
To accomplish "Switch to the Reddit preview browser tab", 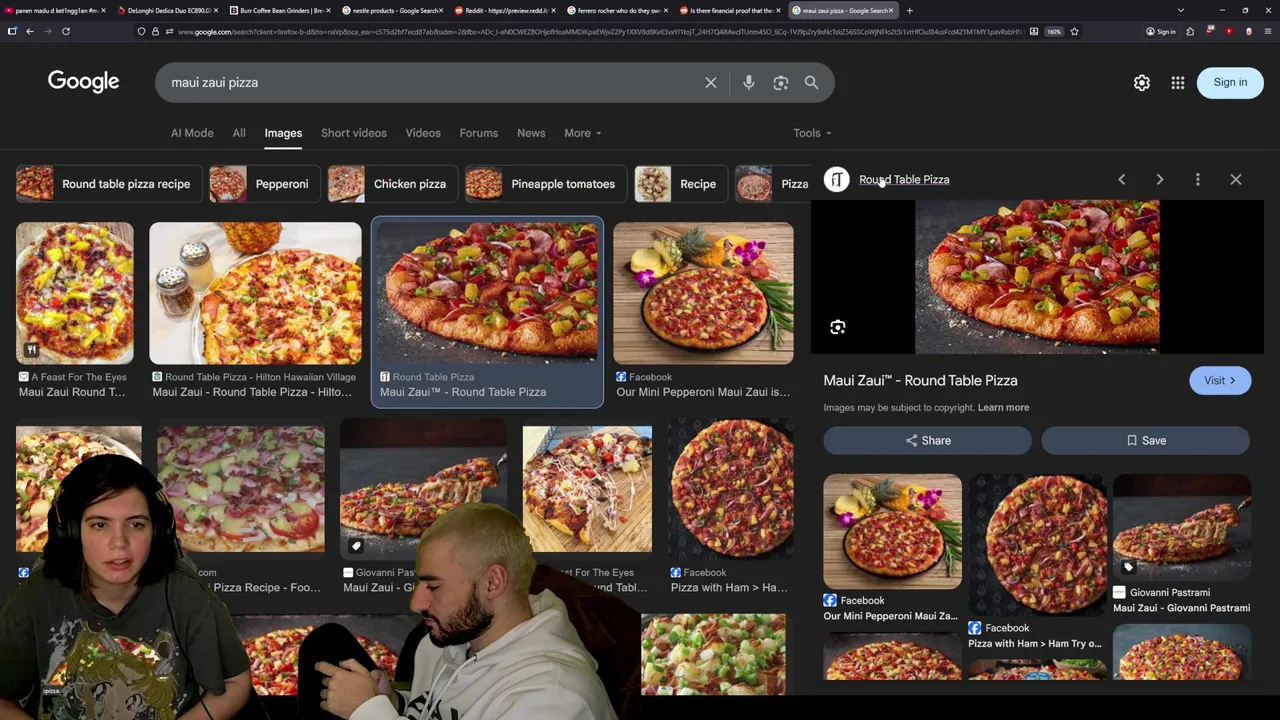I will coord(505,10).
